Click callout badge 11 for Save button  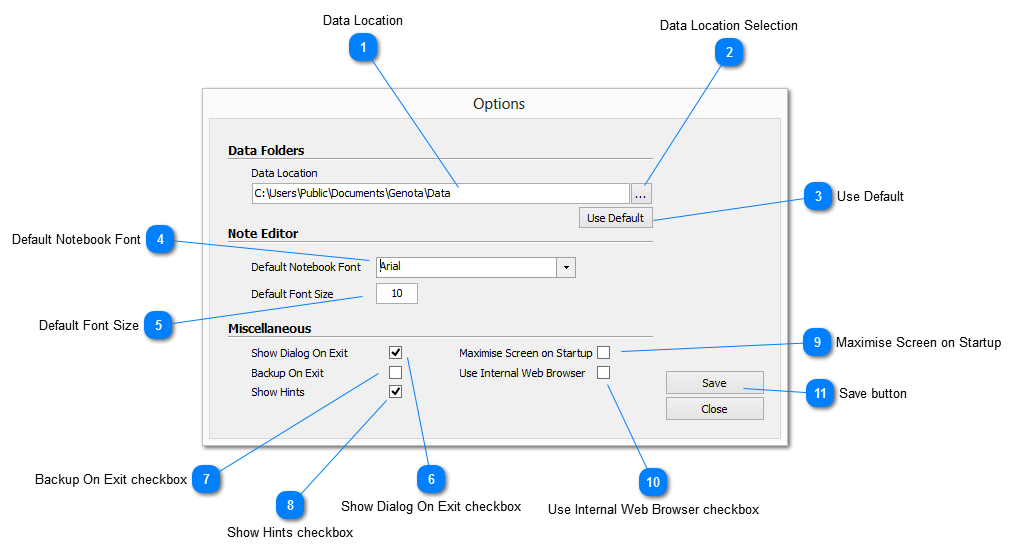click(820, 393)
